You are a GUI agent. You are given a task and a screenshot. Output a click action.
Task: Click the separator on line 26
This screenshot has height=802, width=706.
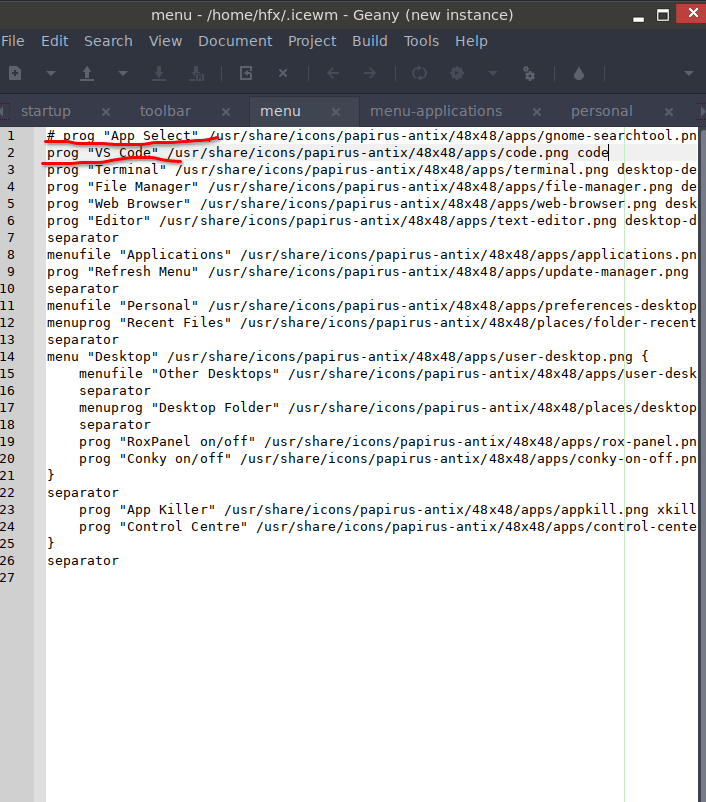(x=83, y=561)
